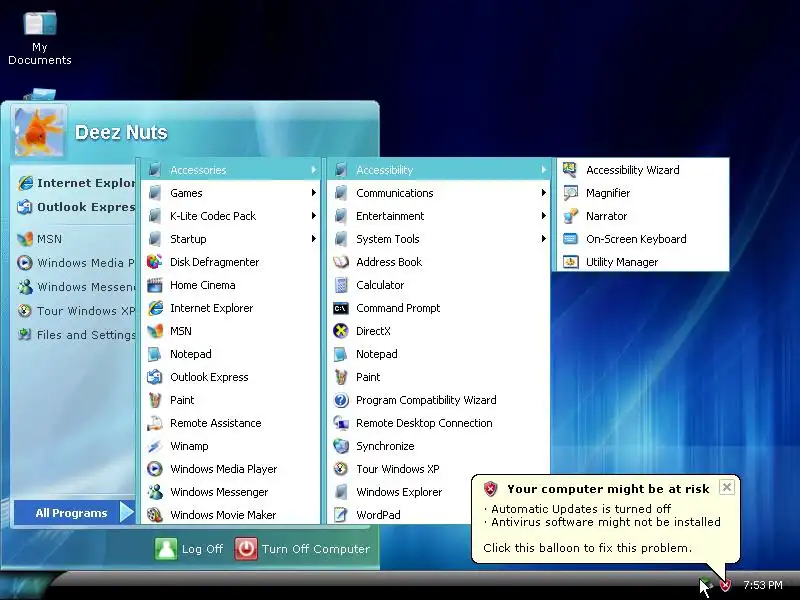Expand the K-Lite Codec Pack submenu arrow
800x600 pixels.
(313, 216)
